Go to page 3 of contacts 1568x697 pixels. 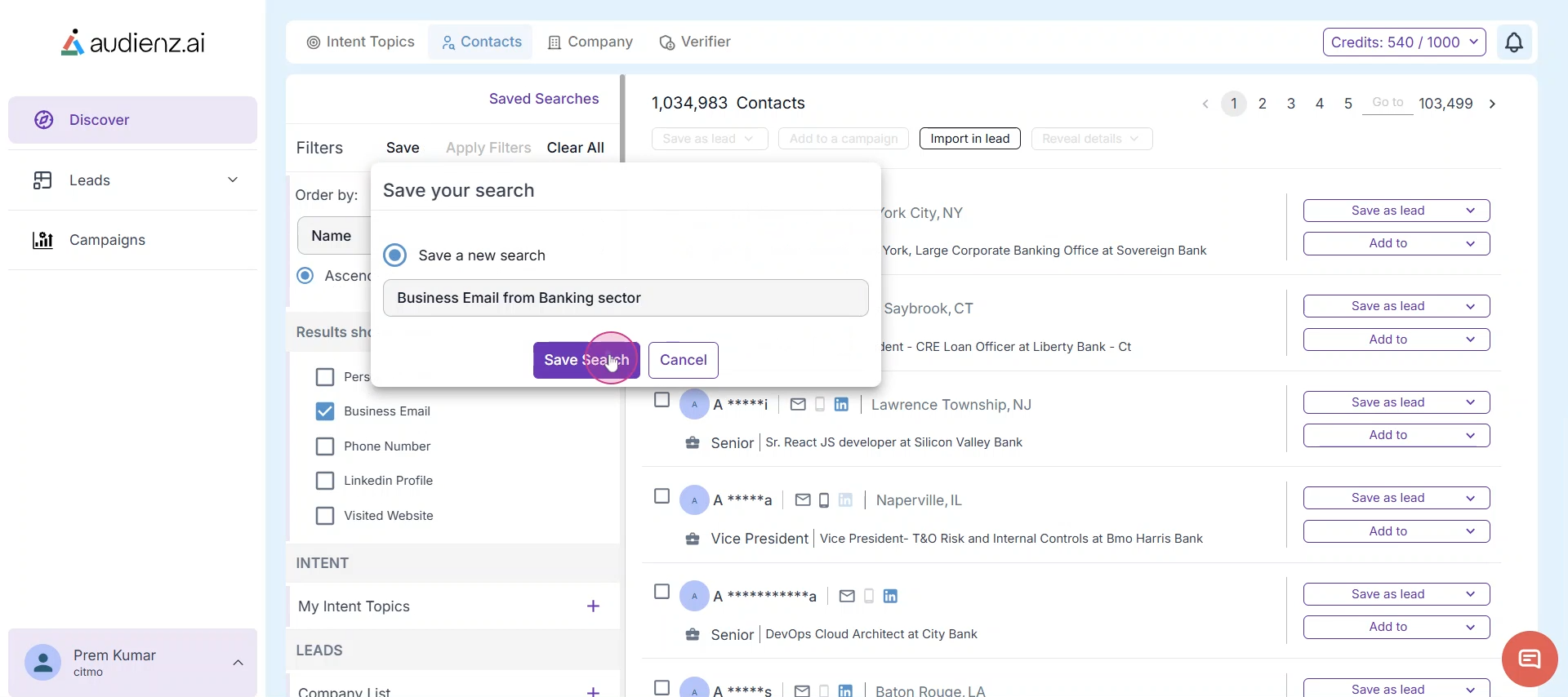pos(1291,104)
